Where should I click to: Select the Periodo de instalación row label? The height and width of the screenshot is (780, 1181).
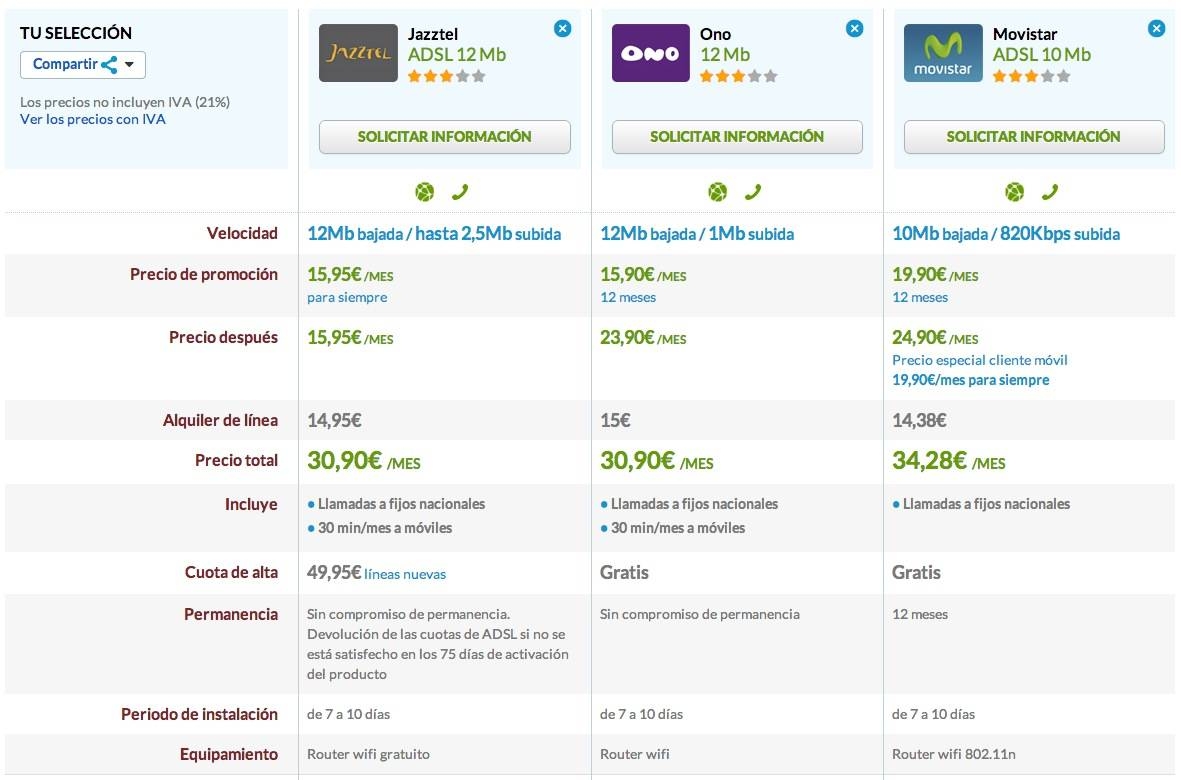[200, 714]
